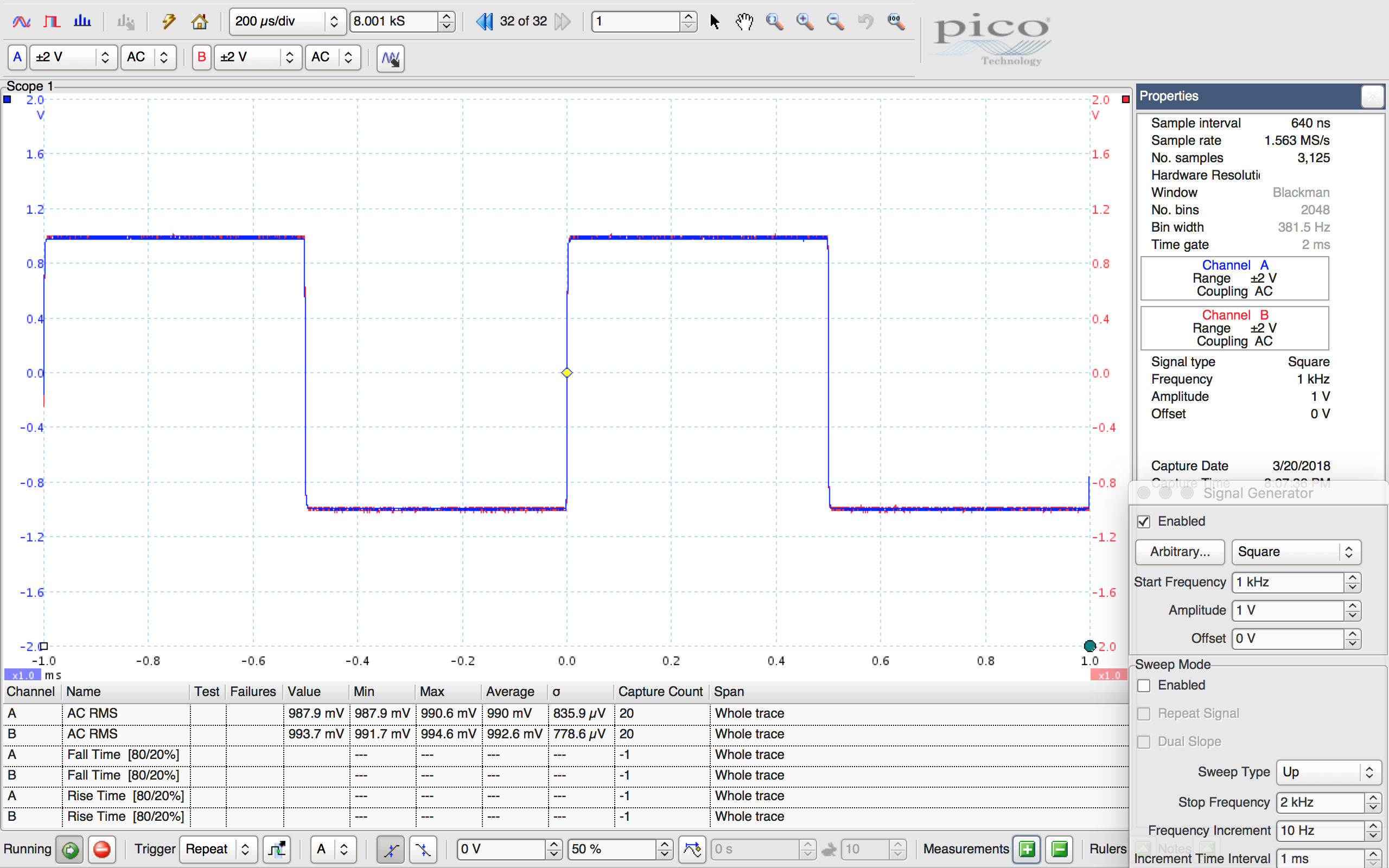
Task: Choose the window zoom tool
Action: tap(775, 22)
